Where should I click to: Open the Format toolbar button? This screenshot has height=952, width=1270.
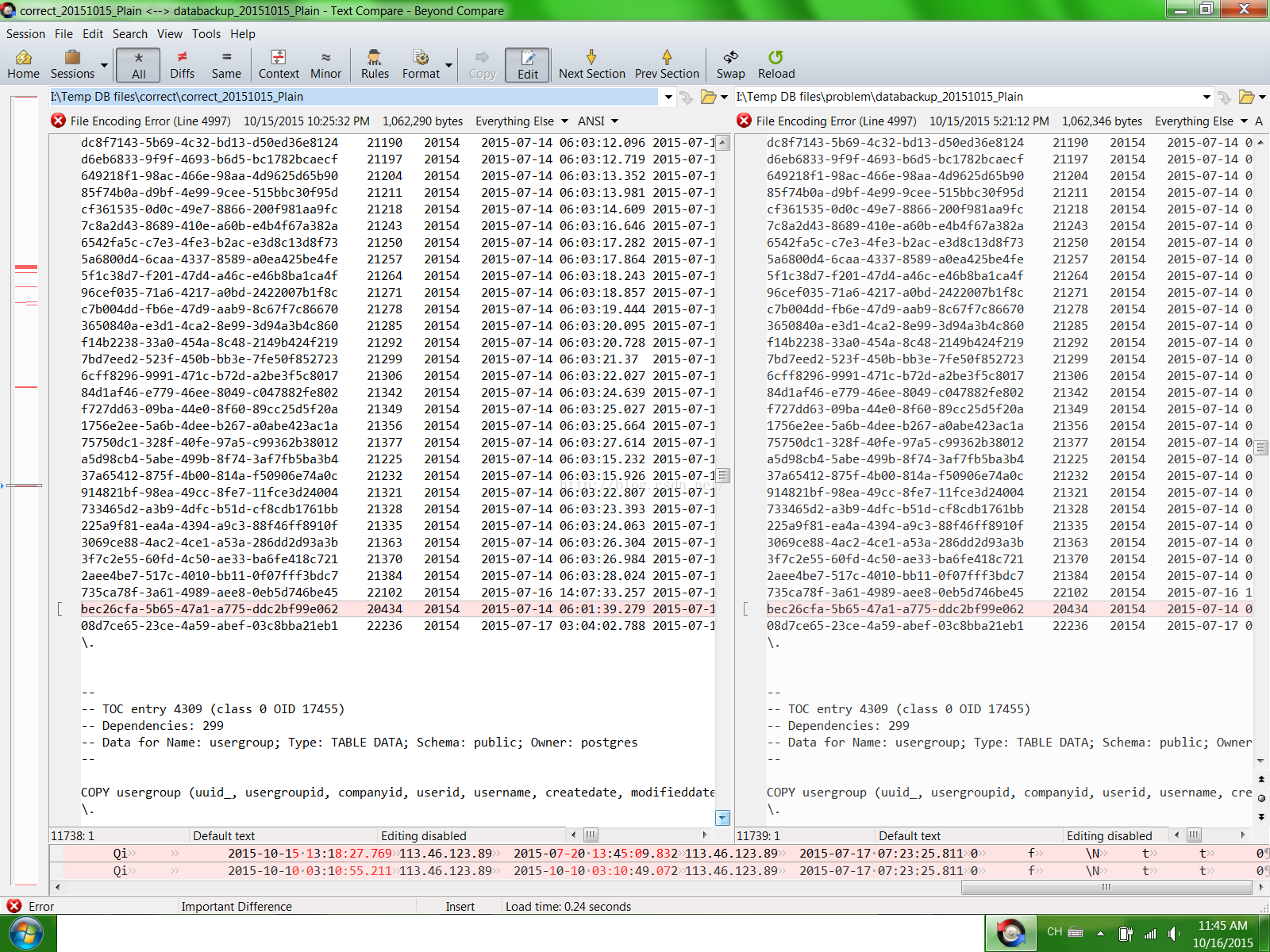pyautogui.click(x=421, y=64)
